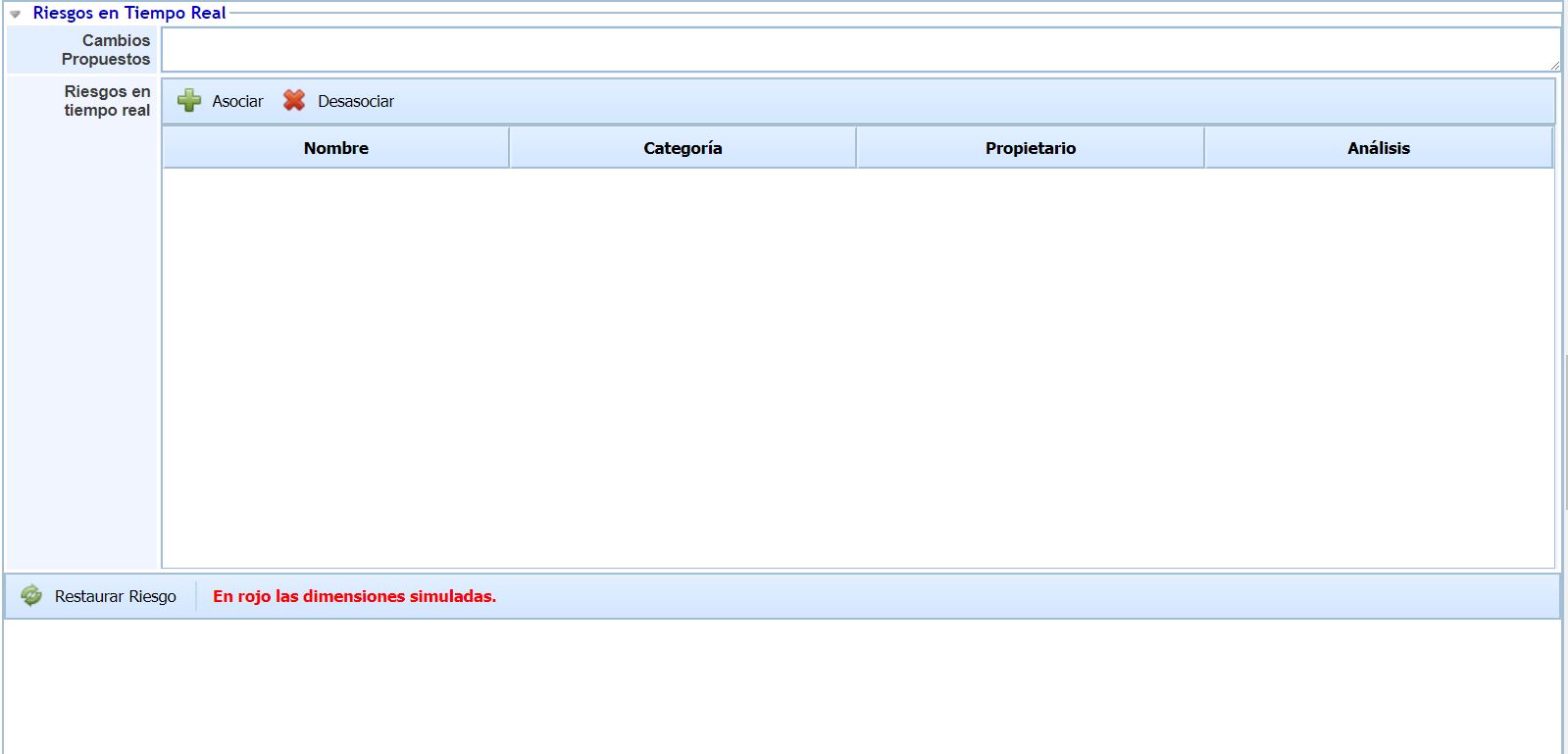Click the Riesgos en Tiempo Real section title

(x=129, y=13)
